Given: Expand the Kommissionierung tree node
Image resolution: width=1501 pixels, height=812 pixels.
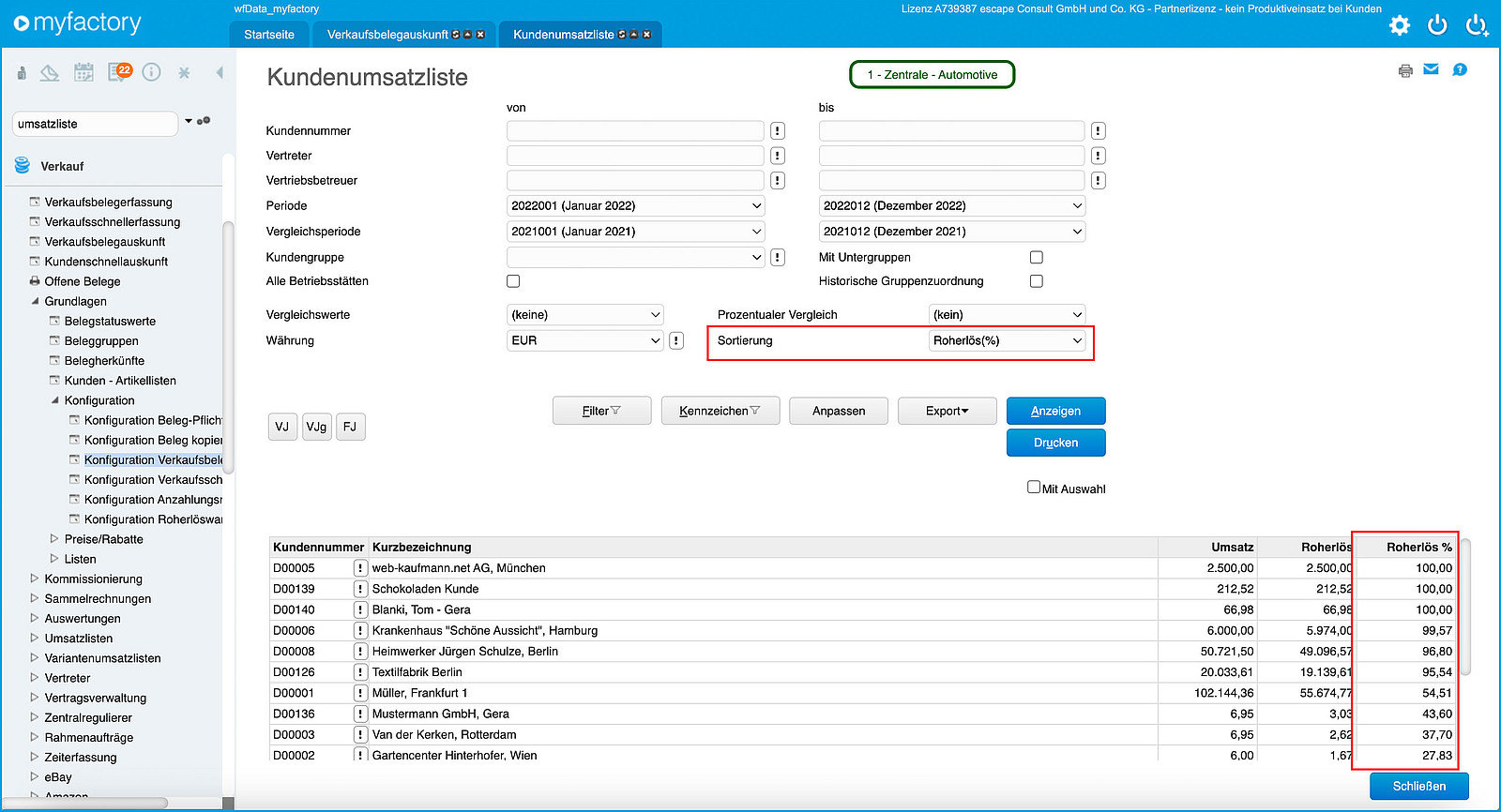Looking at the screenshot, I should (35, 579).
